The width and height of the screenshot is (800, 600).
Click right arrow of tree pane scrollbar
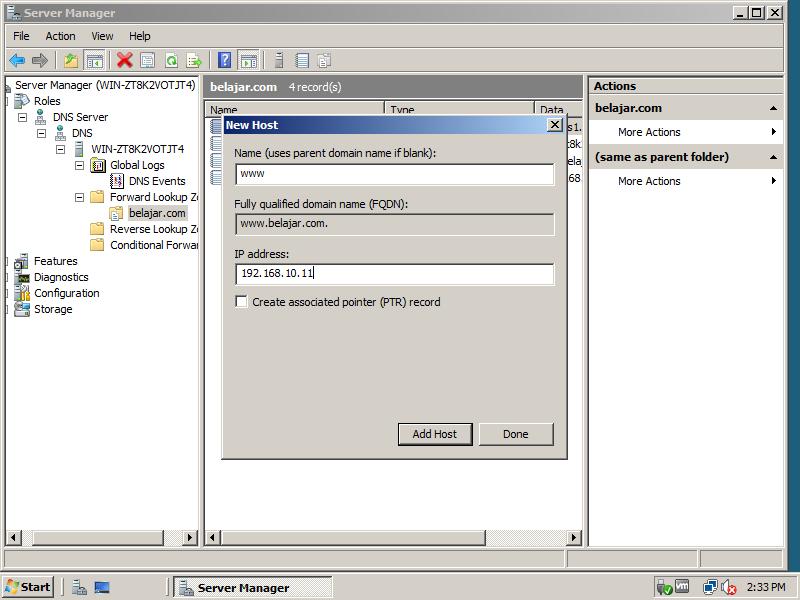point(190,537)
